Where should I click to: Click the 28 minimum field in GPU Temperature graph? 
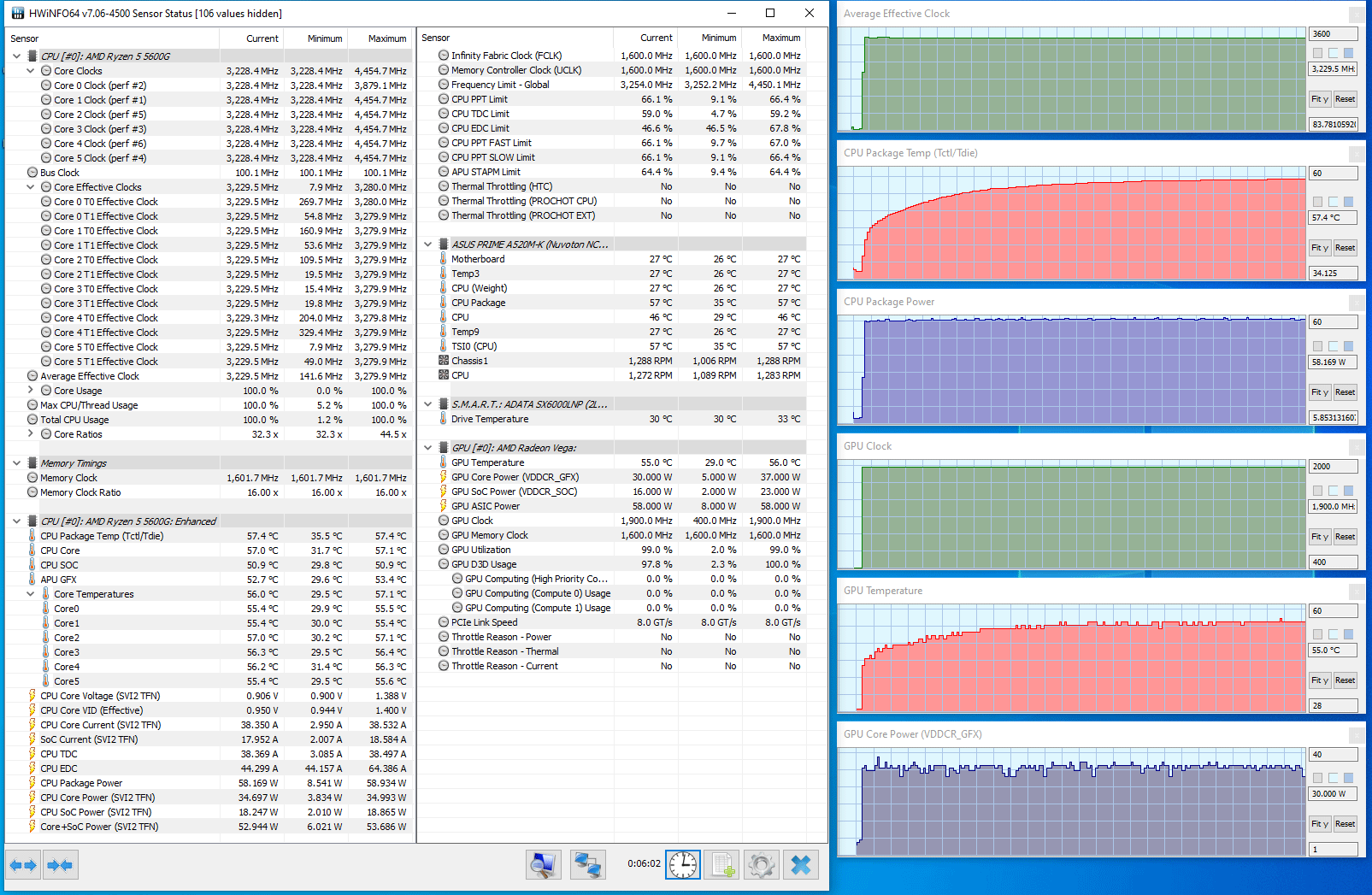point(1334,706)
